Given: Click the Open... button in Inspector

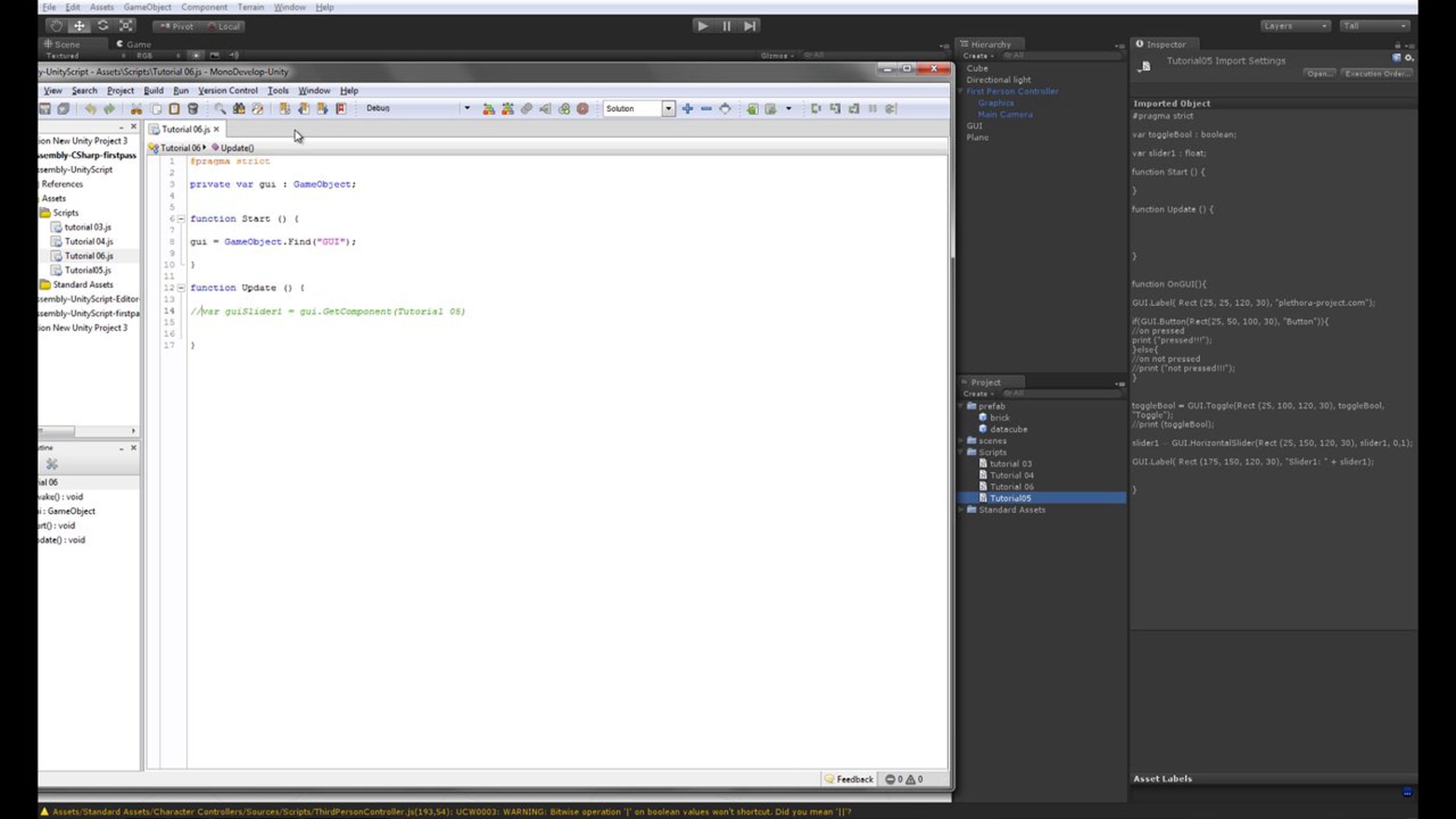Looking at the screenshot, I should (1319, 73).
